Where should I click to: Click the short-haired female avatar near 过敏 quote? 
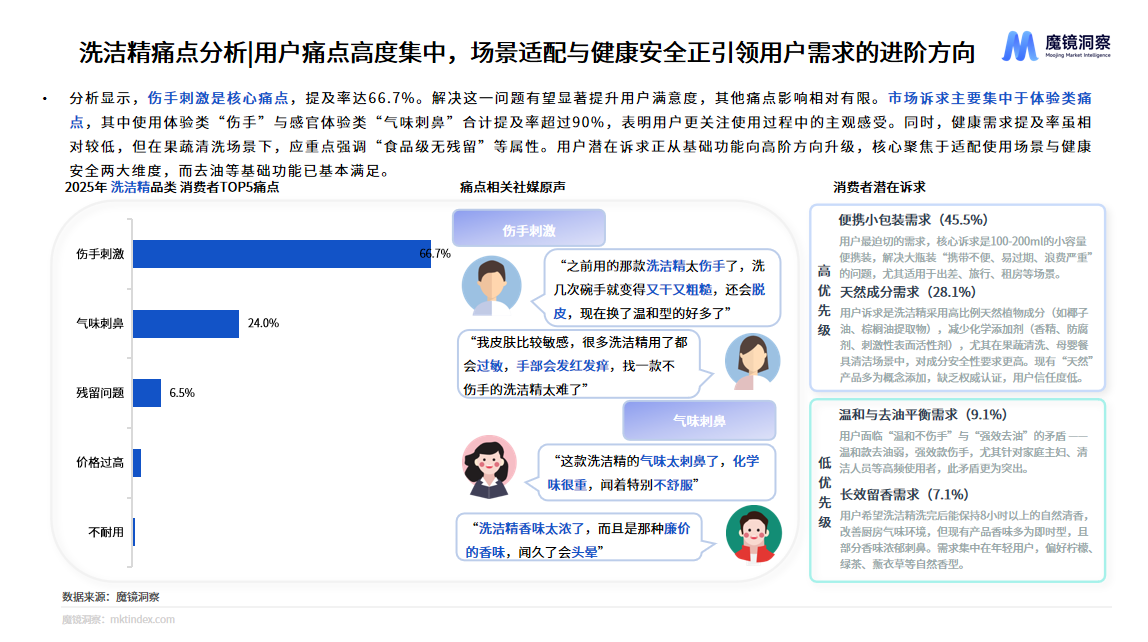pos(753,360)
